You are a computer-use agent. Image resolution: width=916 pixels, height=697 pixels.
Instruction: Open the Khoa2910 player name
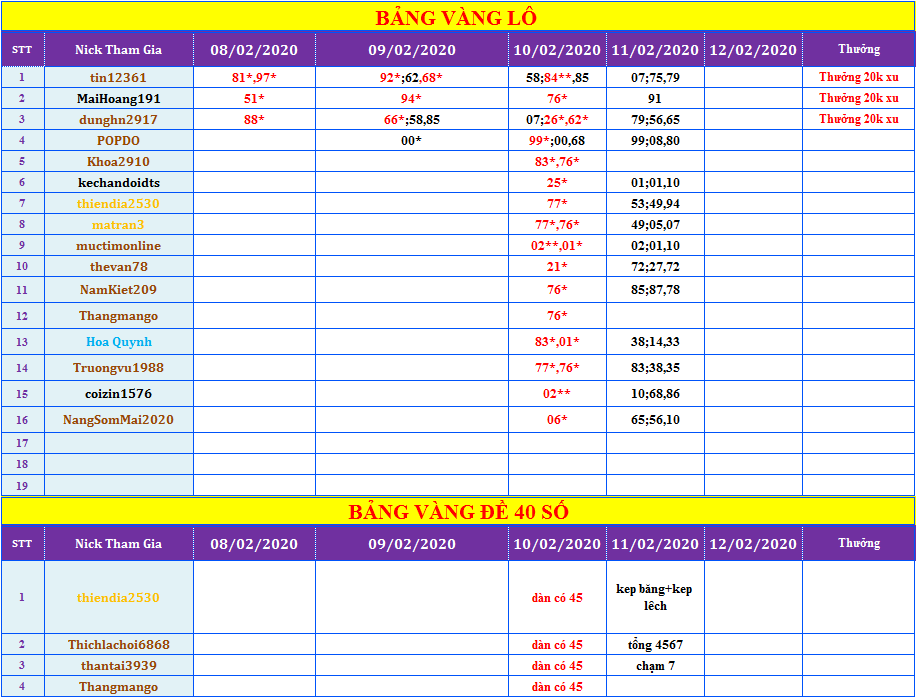pyautogui.click(x=118, y=162)
